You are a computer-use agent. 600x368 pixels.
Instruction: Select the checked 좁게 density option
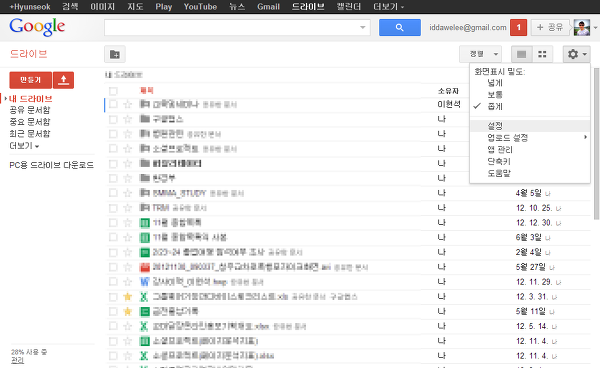coord(495,107)
